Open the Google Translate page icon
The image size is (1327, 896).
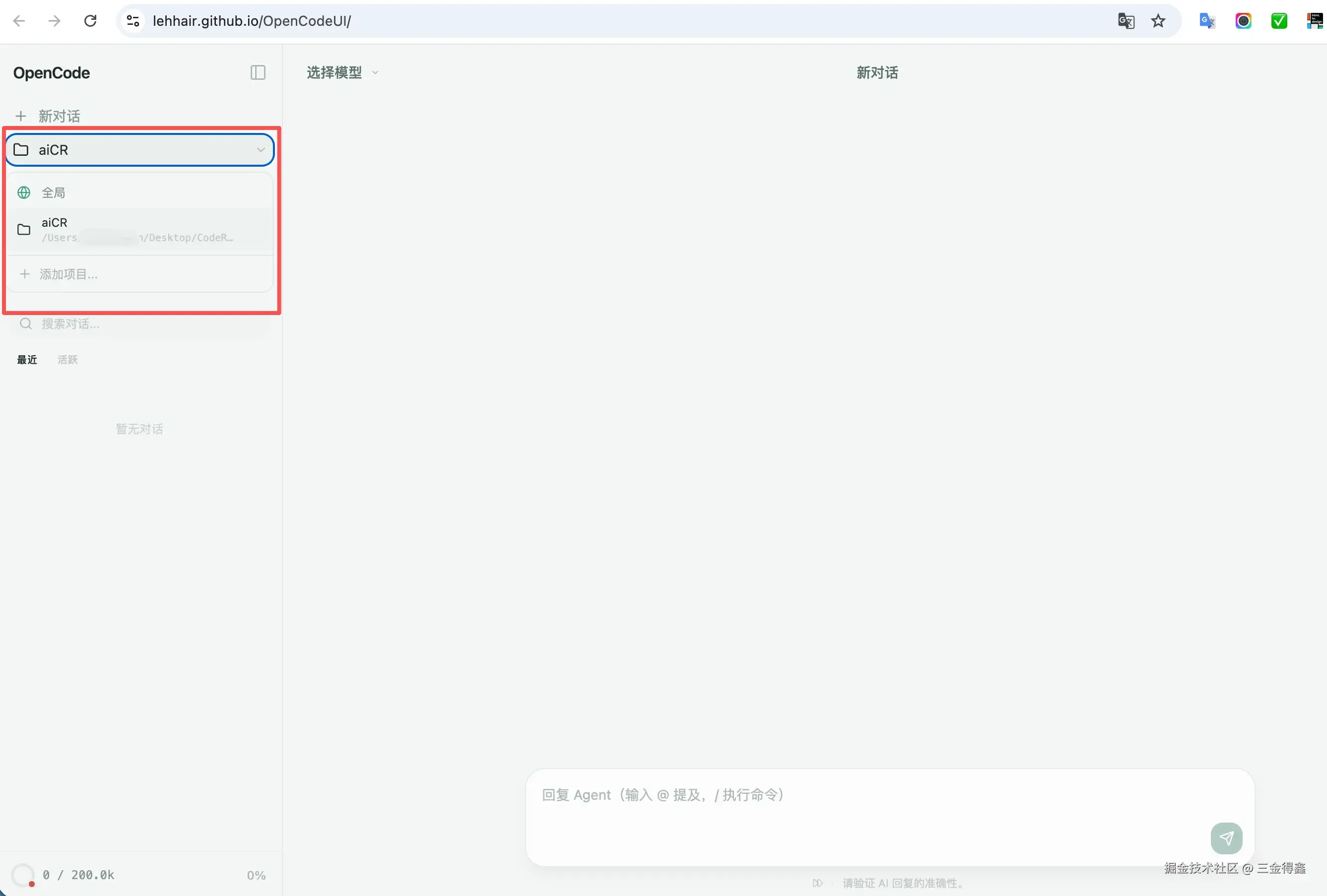1126,21
